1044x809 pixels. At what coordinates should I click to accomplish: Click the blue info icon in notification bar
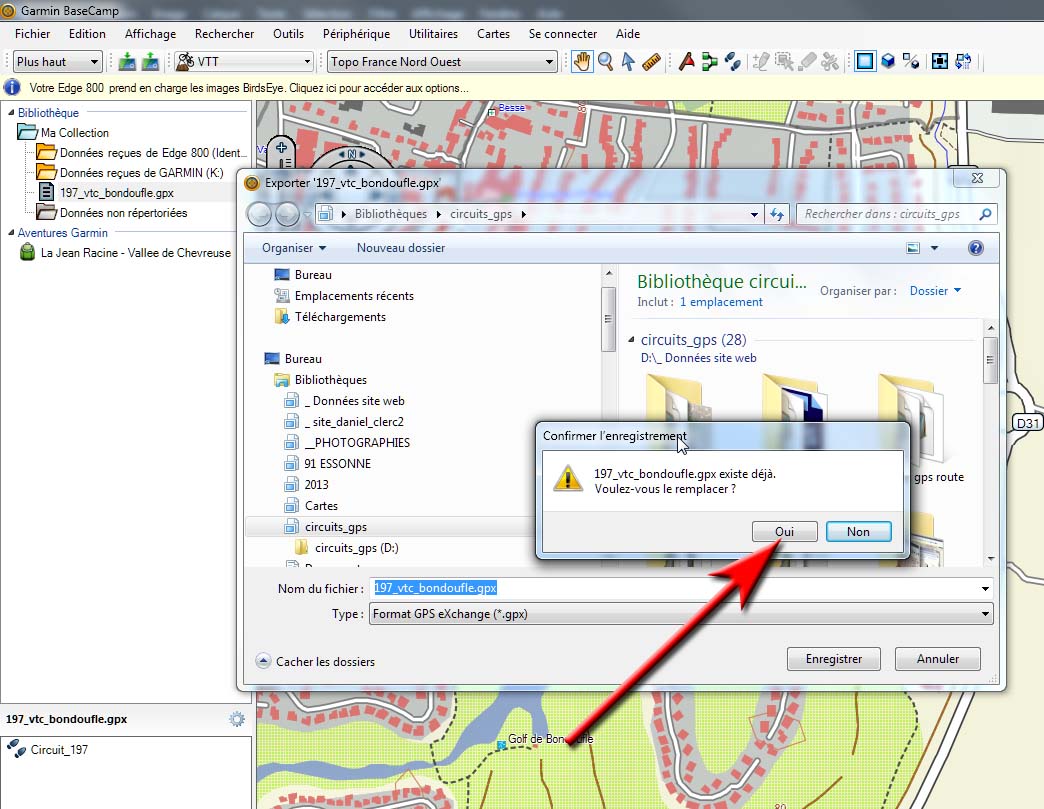12,87
